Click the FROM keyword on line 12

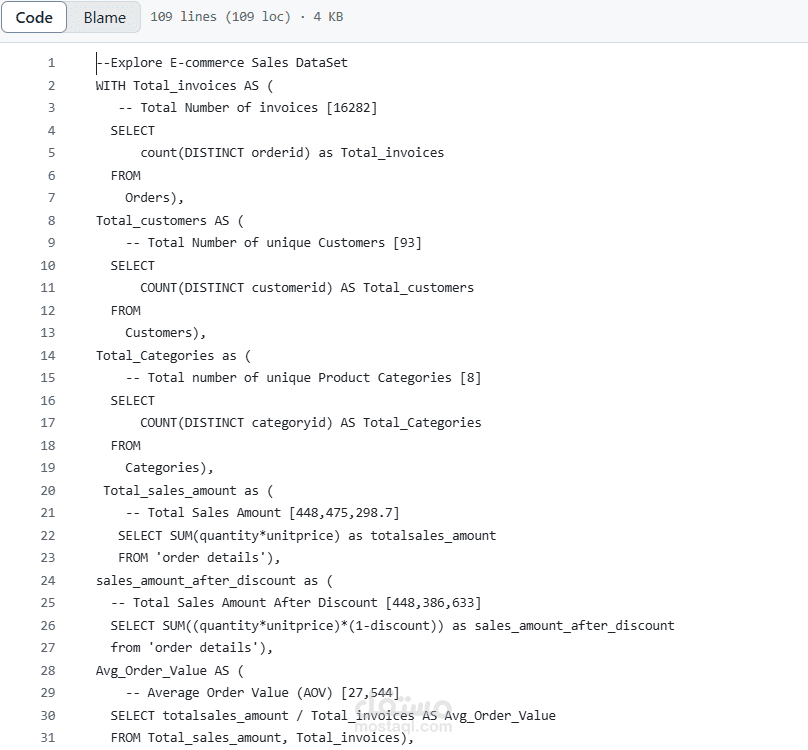pyautogui.click(x=125, y=311)
